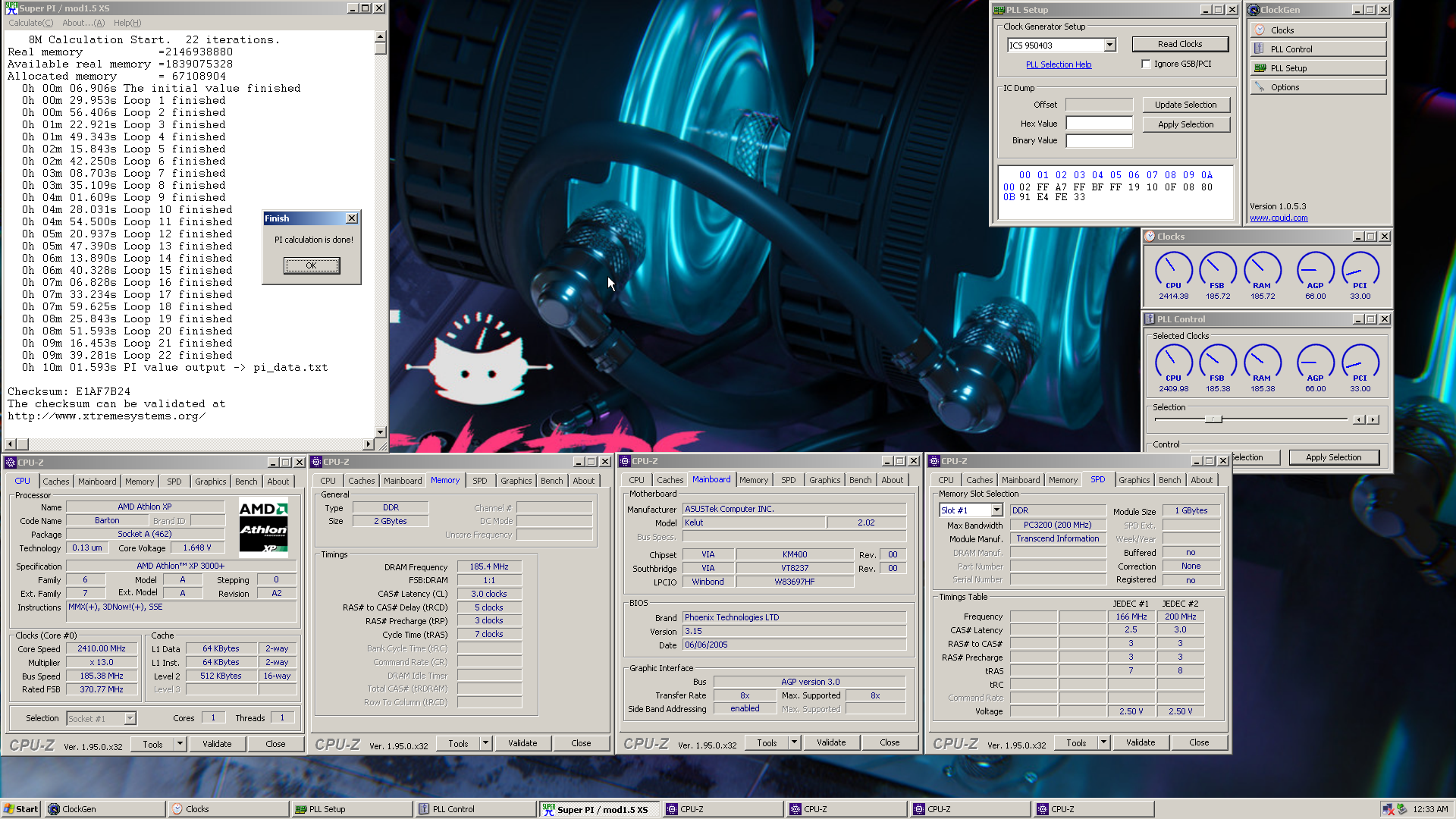Switch to About tab in CPU-Z SPD window
Screen dimensions: 1456x819
pyautogui.click(x=1201, y=480)
